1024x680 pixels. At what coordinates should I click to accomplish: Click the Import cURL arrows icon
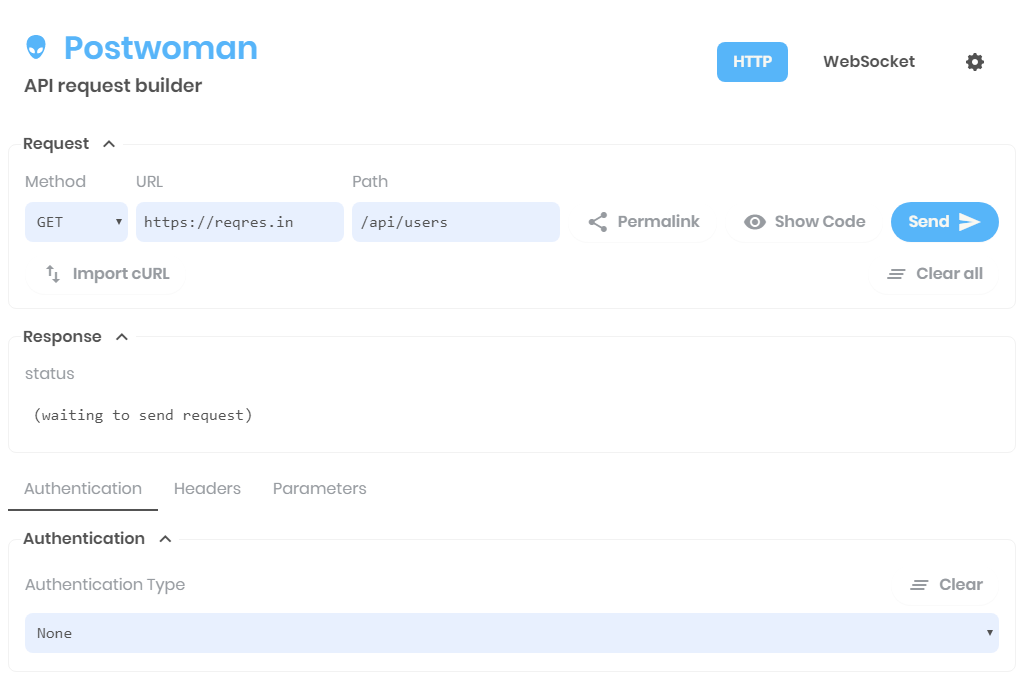click(52, 273)
